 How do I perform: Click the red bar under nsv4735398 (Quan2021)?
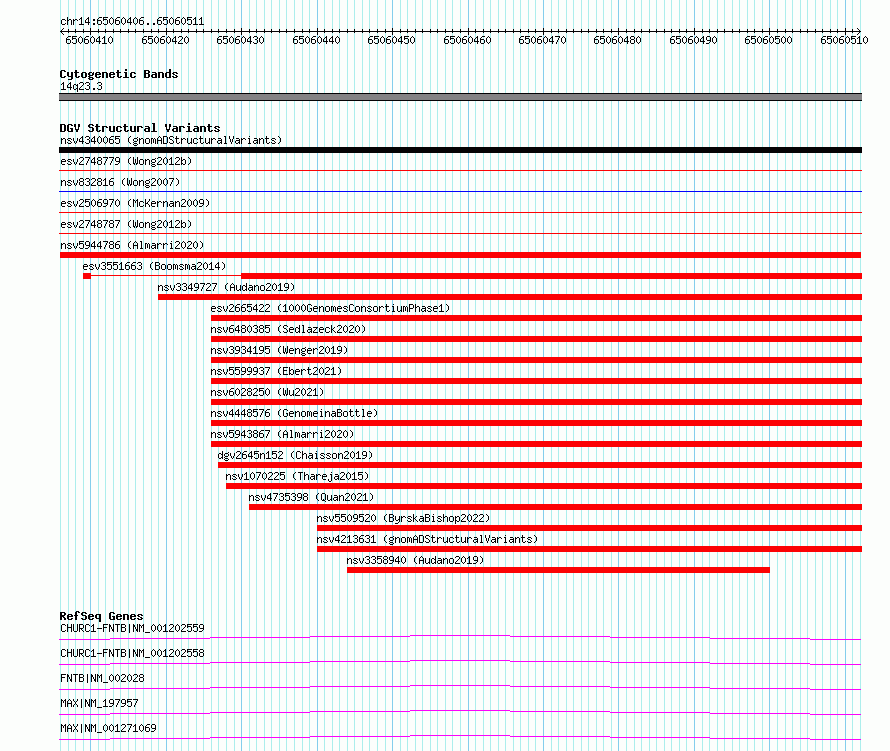555,507
